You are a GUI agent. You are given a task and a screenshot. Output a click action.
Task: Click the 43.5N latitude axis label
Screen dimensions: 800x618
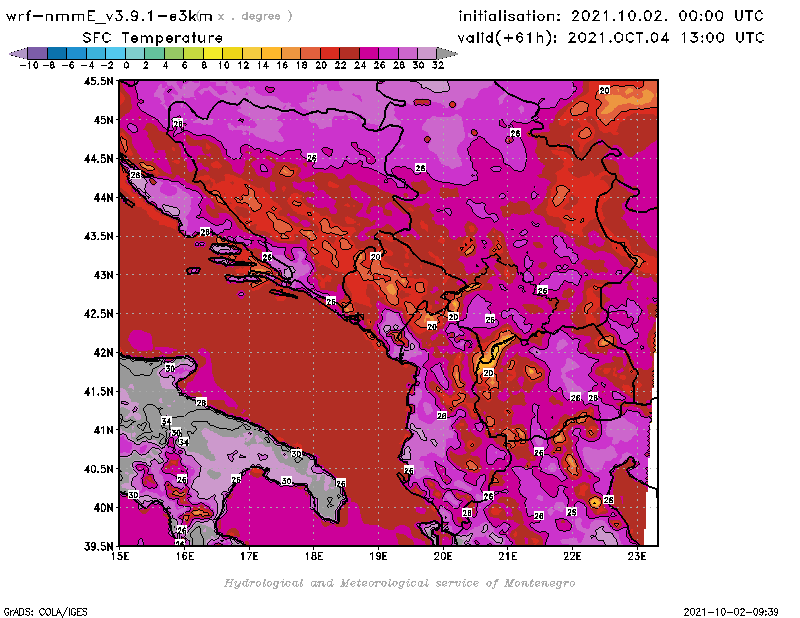click(99, 236)
